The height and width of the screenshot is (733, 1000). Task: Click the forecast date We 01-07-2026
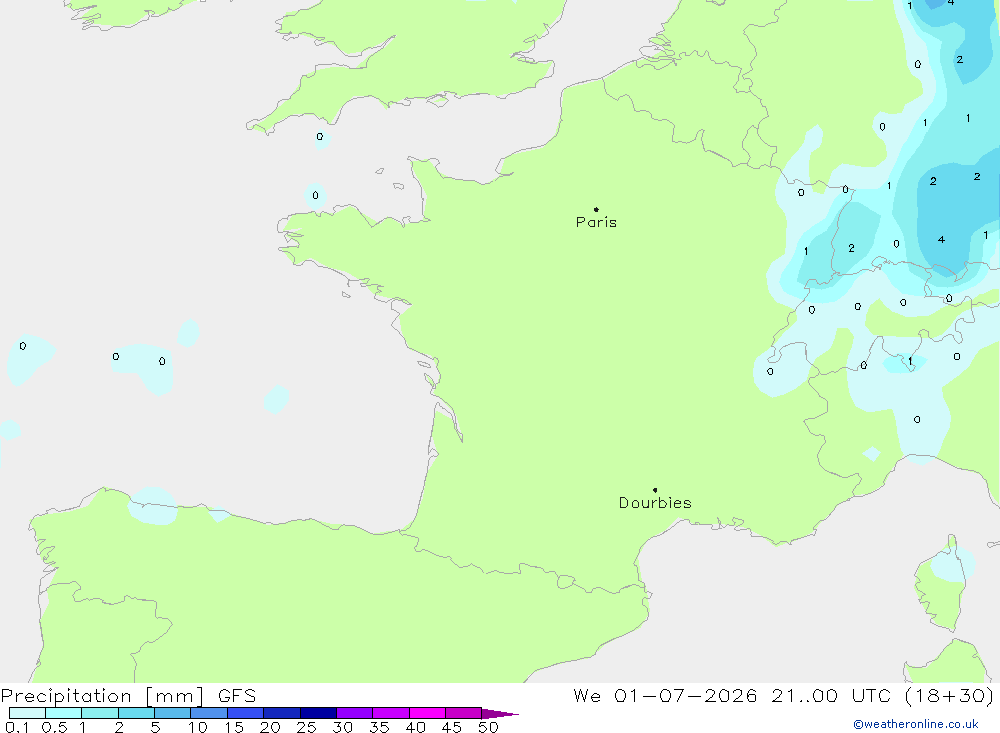point(665,695)
